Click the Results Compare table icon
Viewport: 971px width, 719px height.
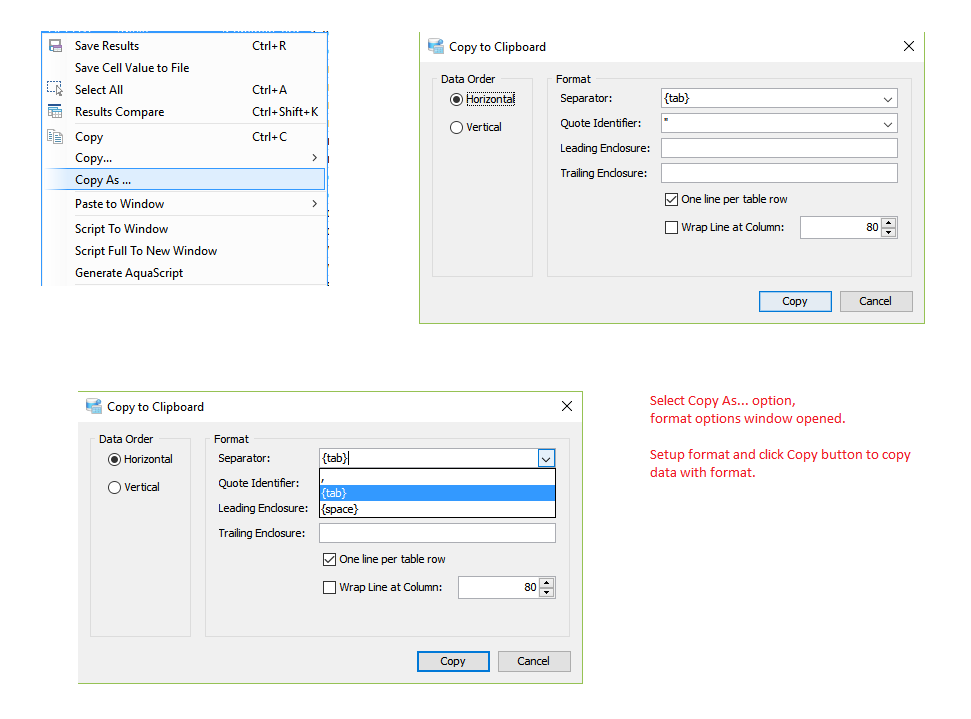point(55,111)
